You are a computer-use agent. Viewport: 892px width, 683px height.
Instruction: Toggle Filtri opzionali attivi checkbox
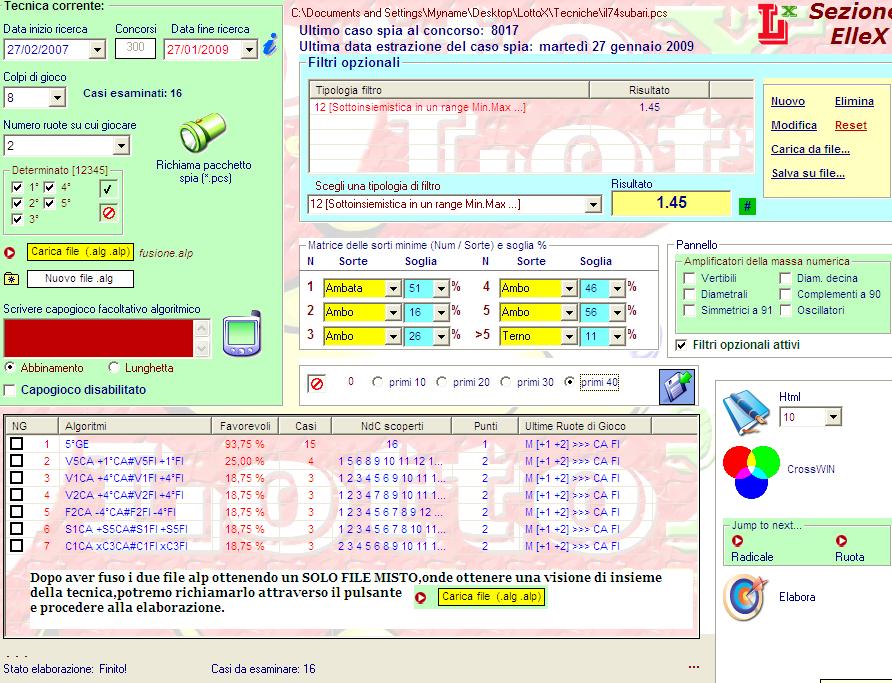pos(681,345)
